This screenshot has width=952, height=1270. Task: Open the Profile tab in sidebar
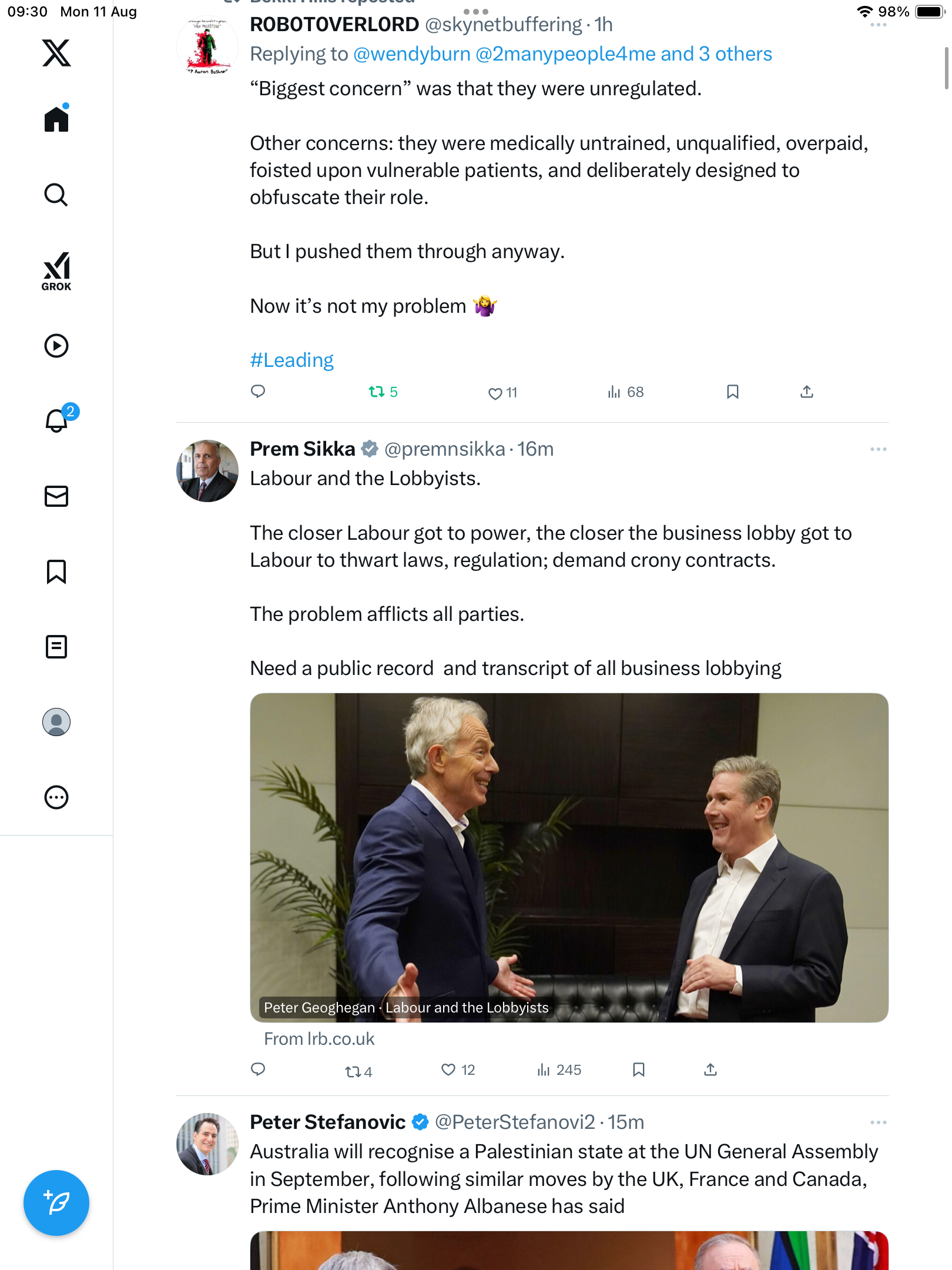pyautogui.click(x=56, y=722)
